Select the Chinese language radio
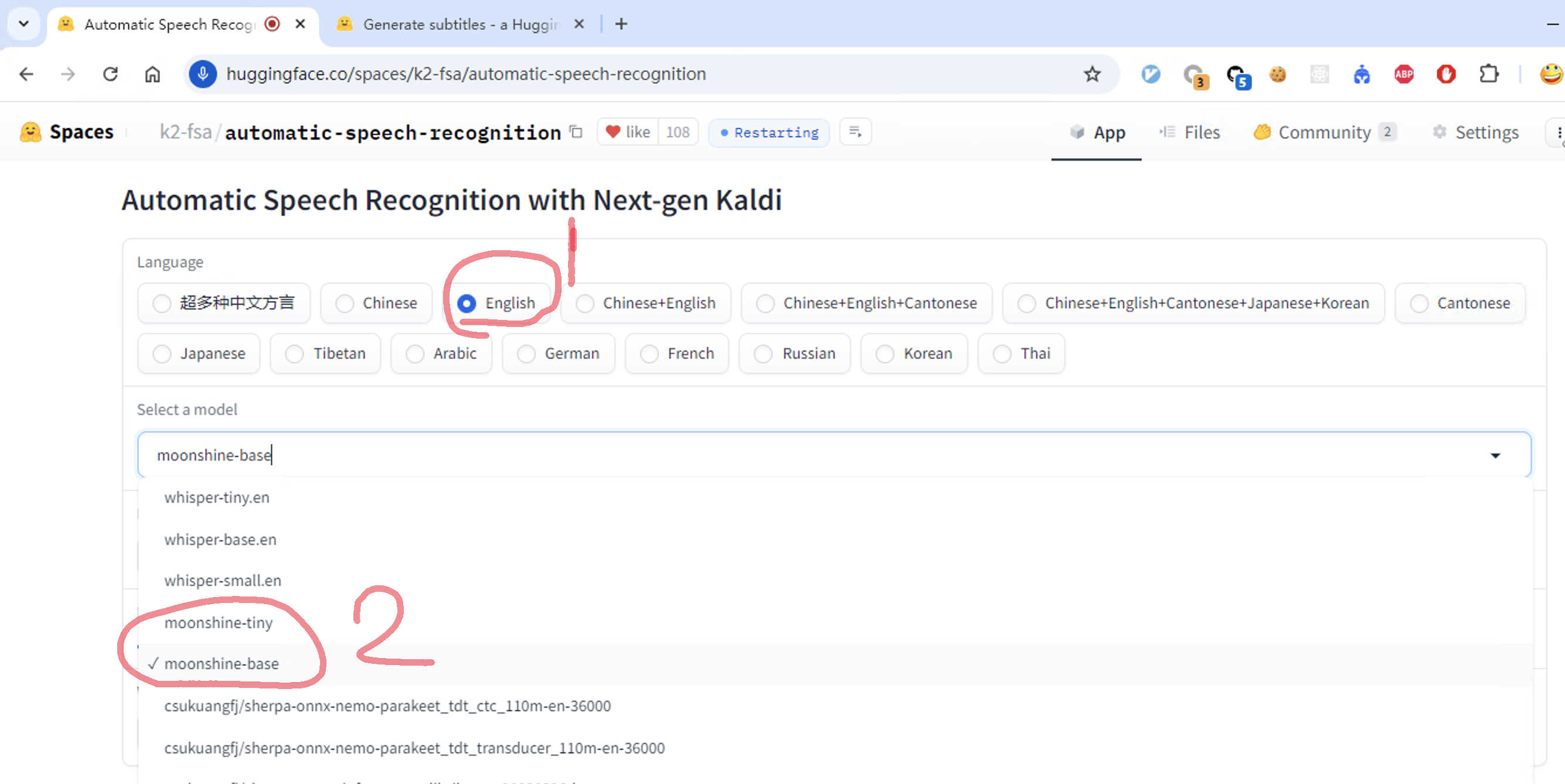This screenshot has width=1565, height=784. (x=377, y=303)
